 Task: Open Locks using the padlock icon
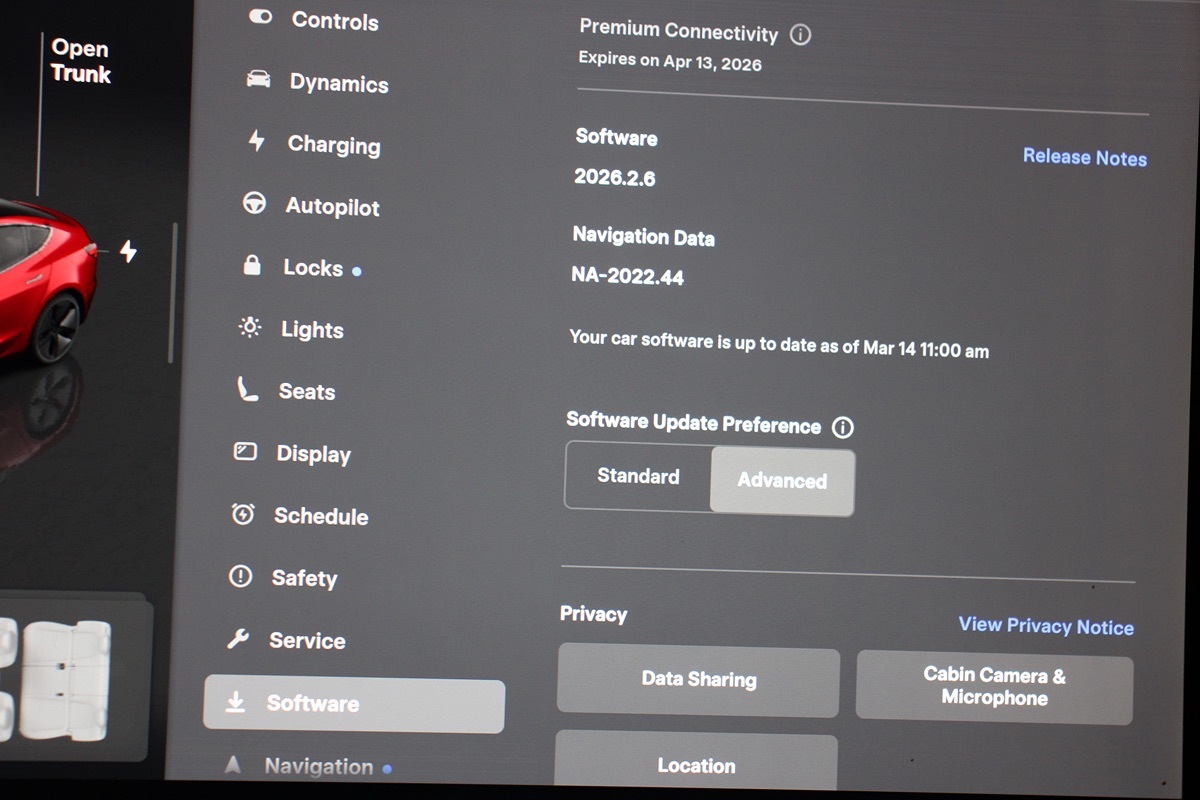coord(252,266)
